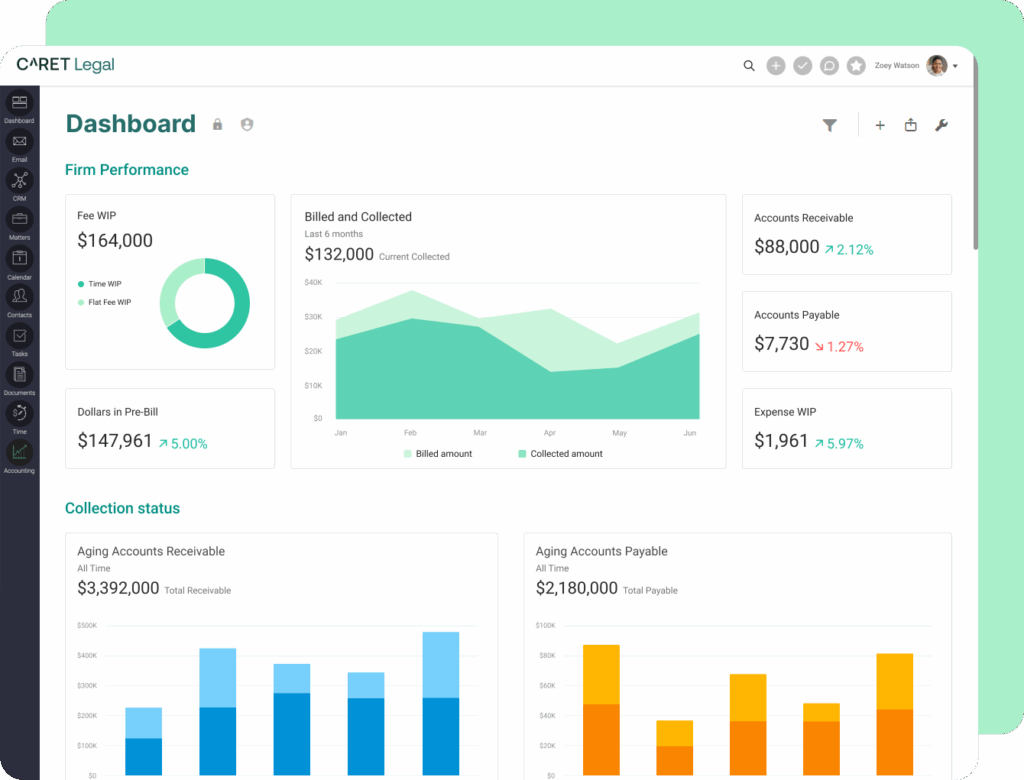Open the quick-add plus menu in header
This screenshot has width=1024, height=780.
click(x=880, y=125)
